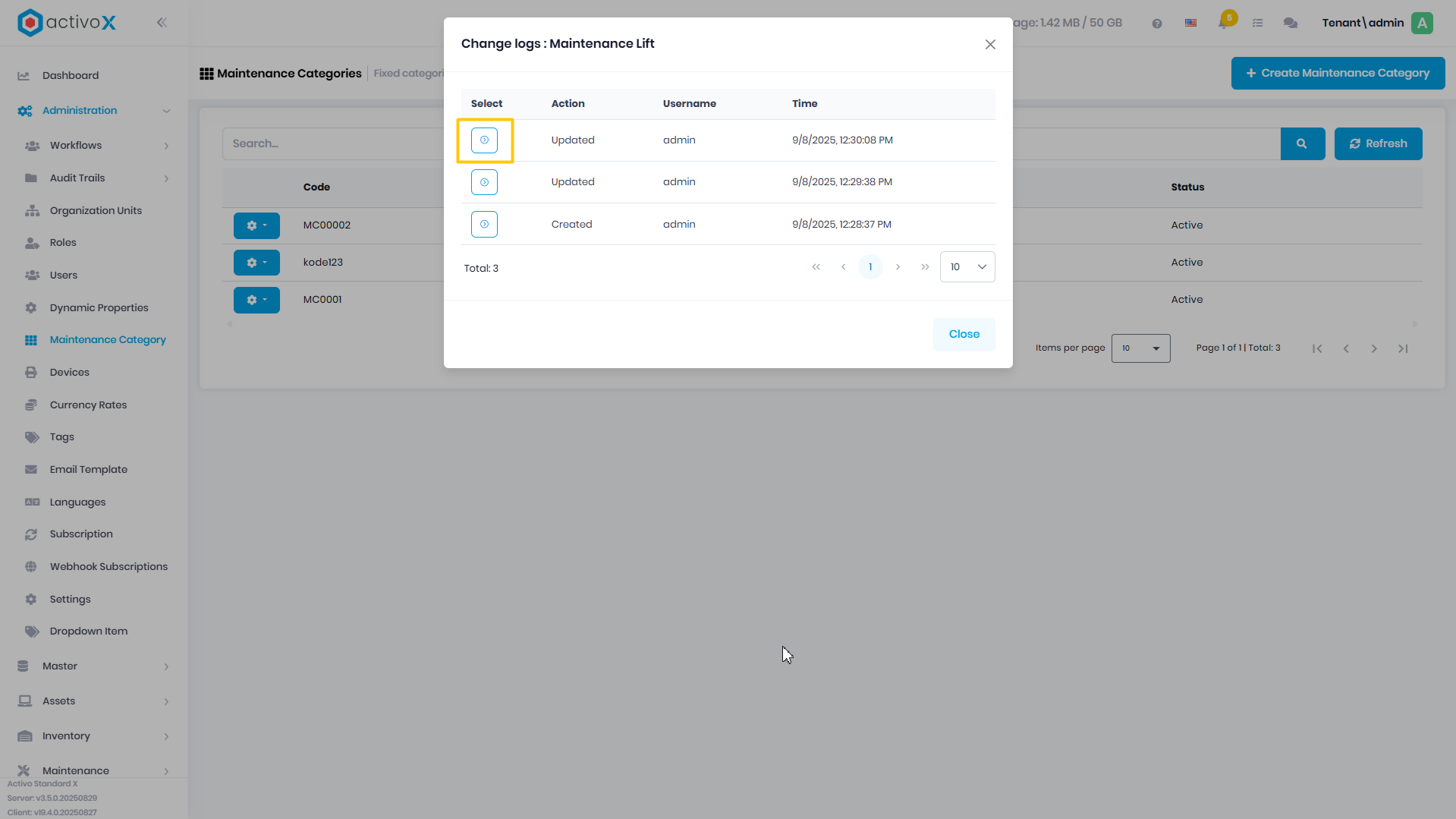Select page 1 in the change logs pager

[x=870, y=267]
